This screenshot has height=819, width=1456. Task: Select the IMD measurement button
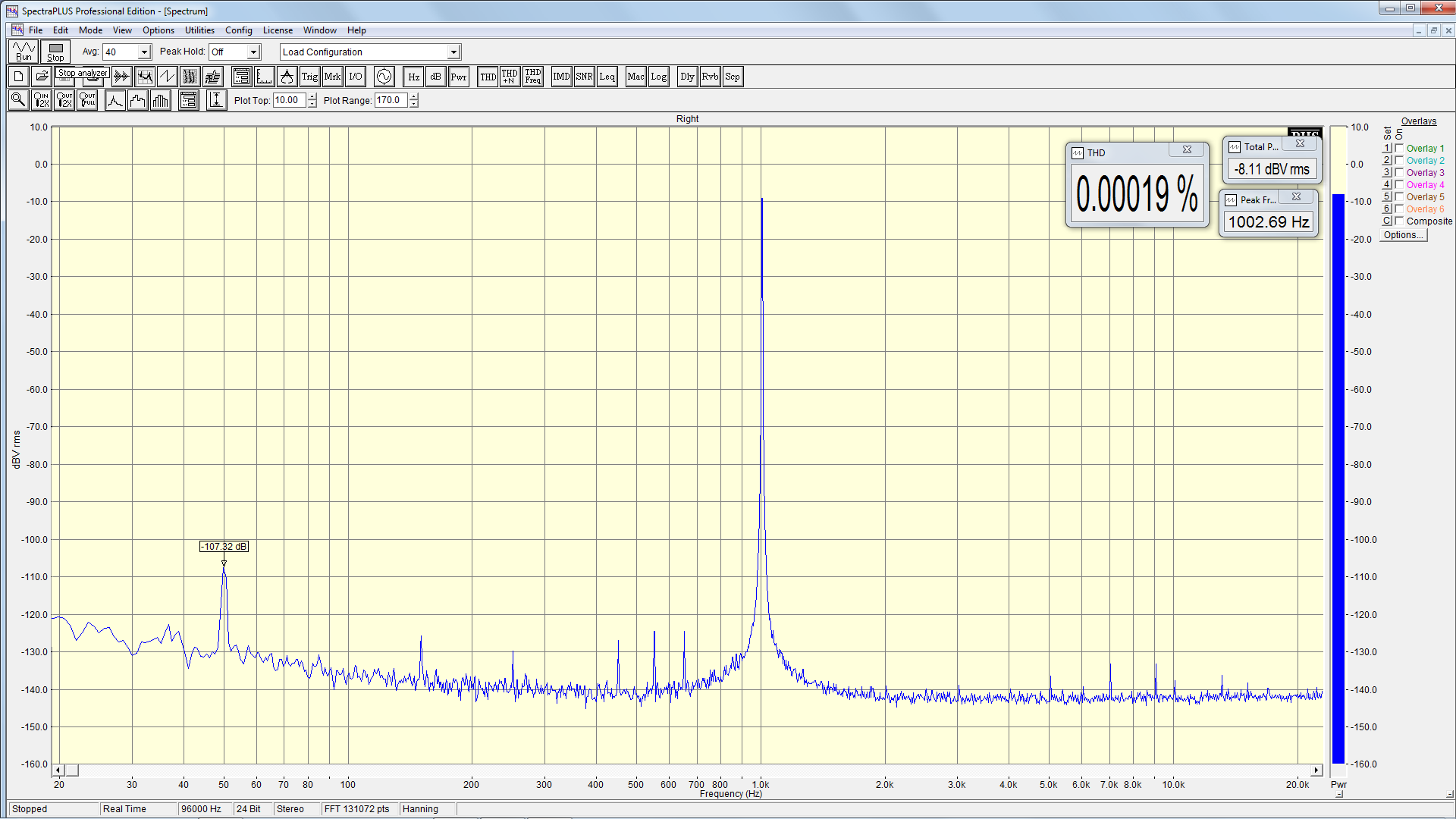click(x=561, y=77)
